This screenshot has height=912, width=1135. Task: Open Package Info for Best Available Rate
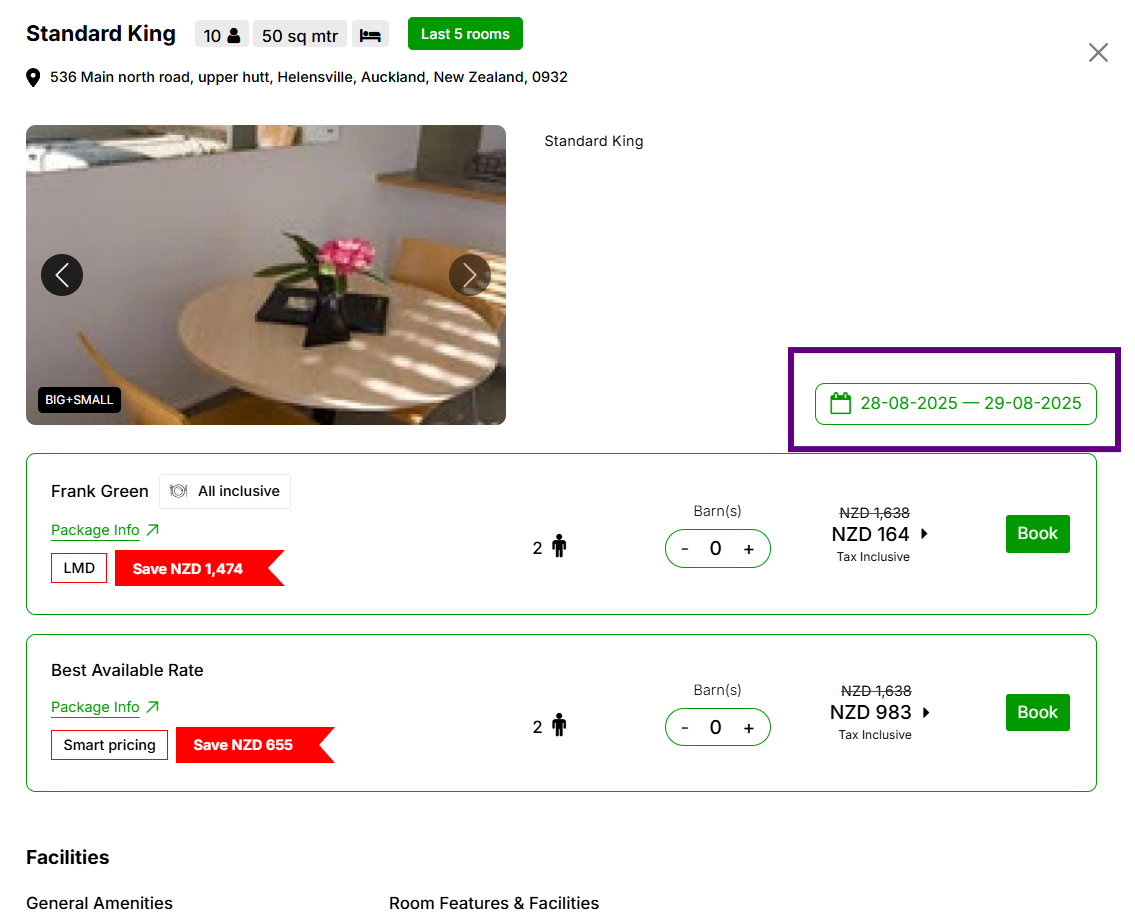click(x=105, y=707)
